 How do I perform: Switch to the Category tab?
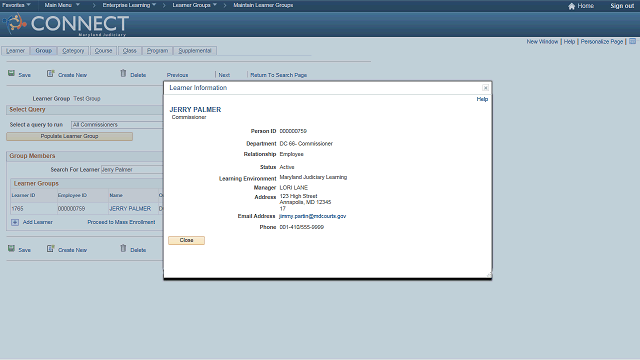tap(73, 51)
